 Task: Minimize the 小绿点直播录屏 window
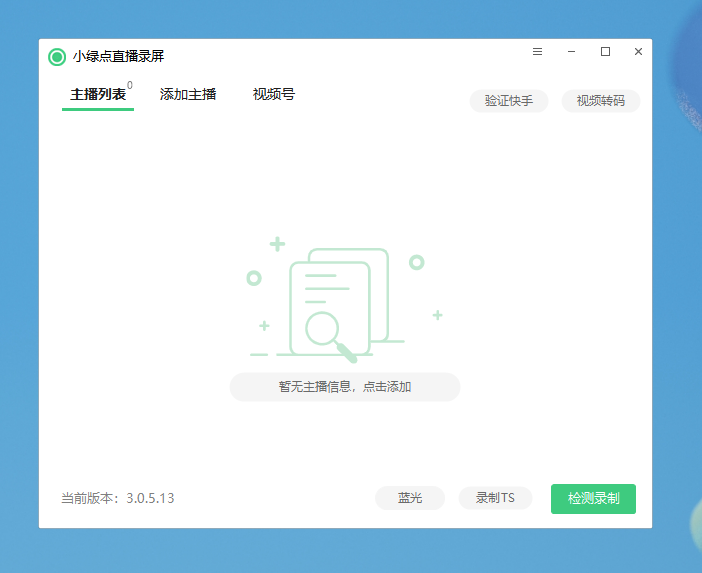(571, 52)
